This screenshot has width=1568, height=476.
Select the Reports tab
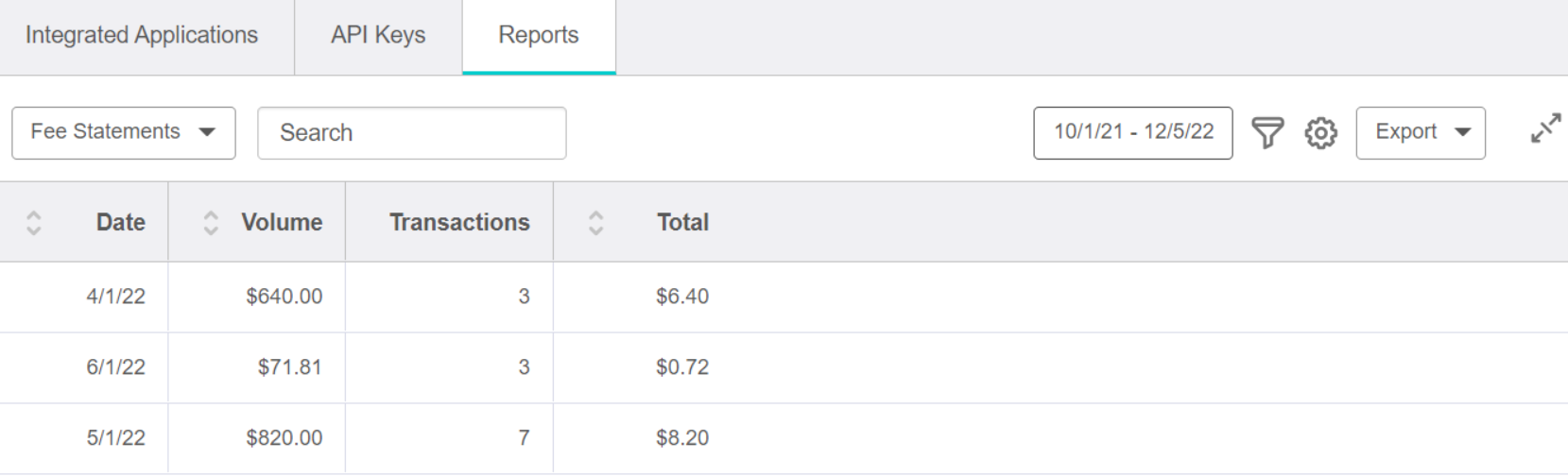coord(539,36)
